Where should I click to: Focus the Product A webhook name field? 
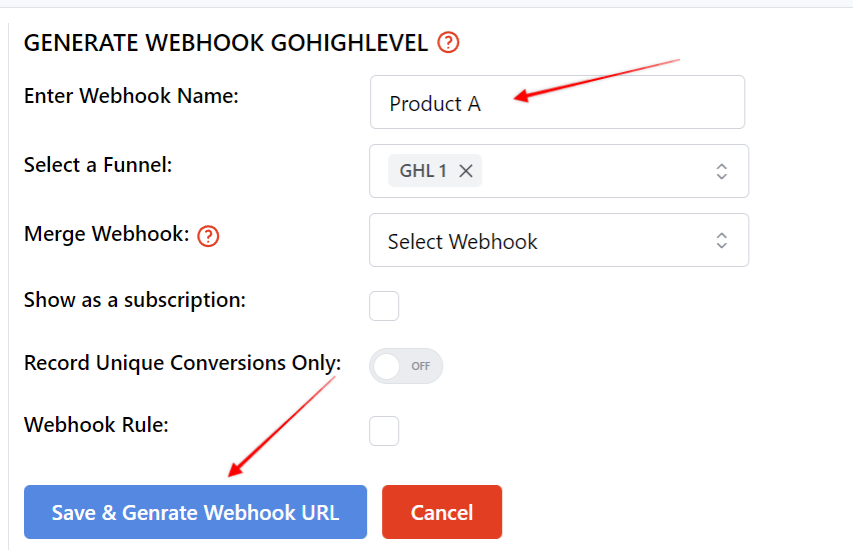coord(557,102)
